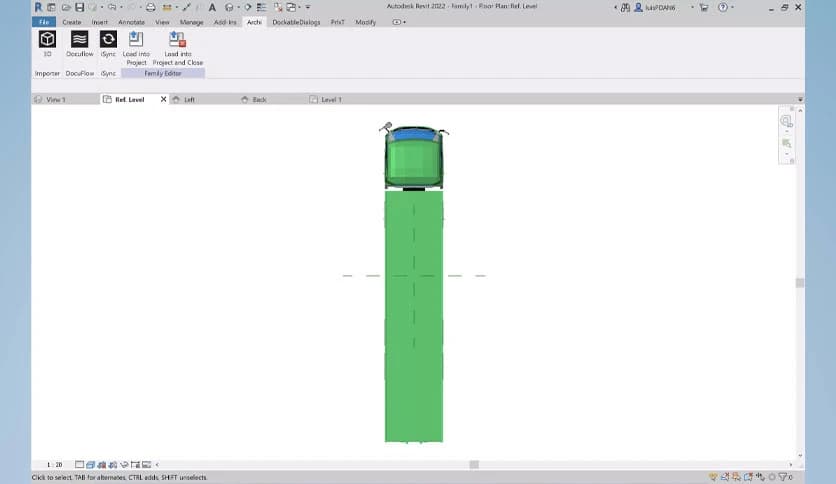Switch to the Insert ribbon tab

pyautogui.click(x=100, y=22)
